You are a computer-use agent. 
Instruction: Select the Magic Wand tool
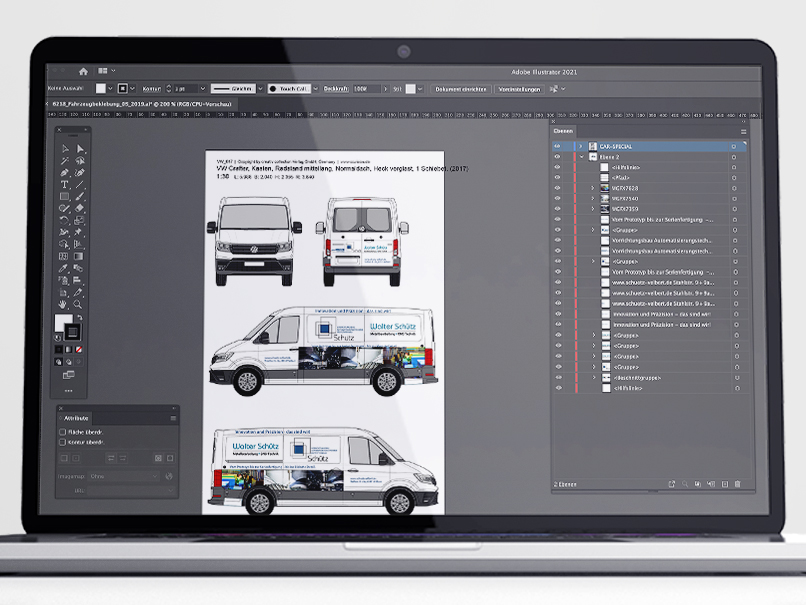[x=65, y=161]
